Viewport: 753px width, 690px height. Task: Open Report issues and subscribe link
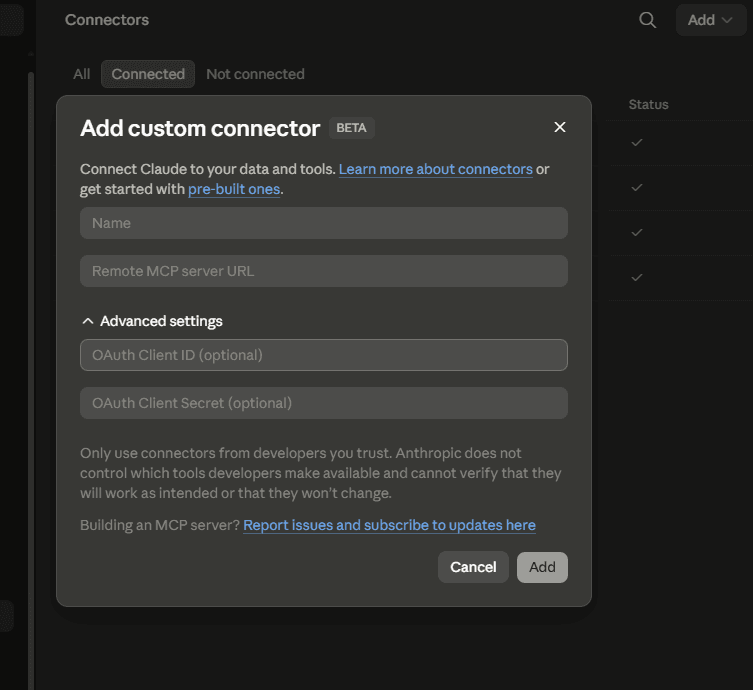[x=389, y=525]
